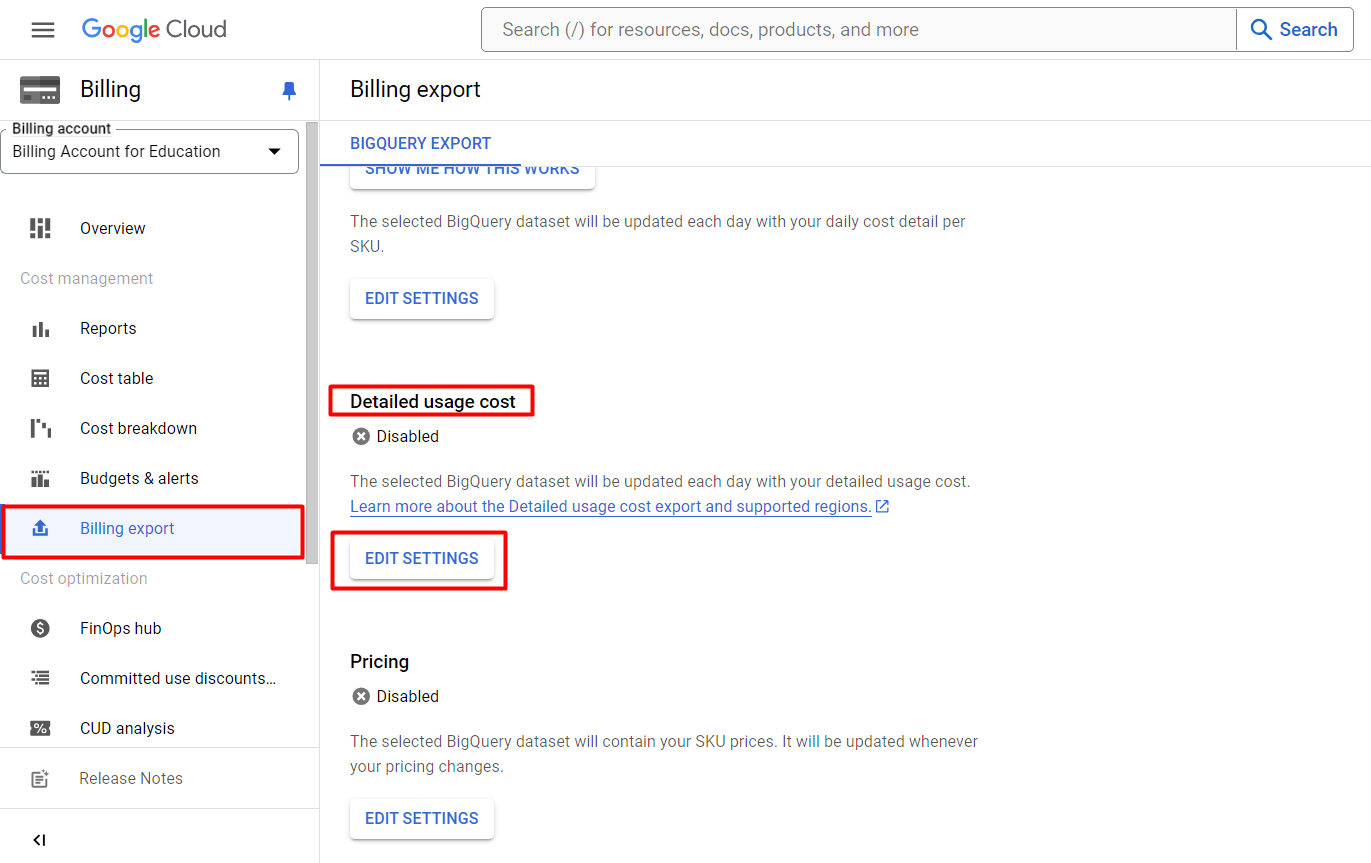Screen dimensions: 1371x863
Task: Unpin Billing with the pin icon
Action: click(x=289, y=91)
